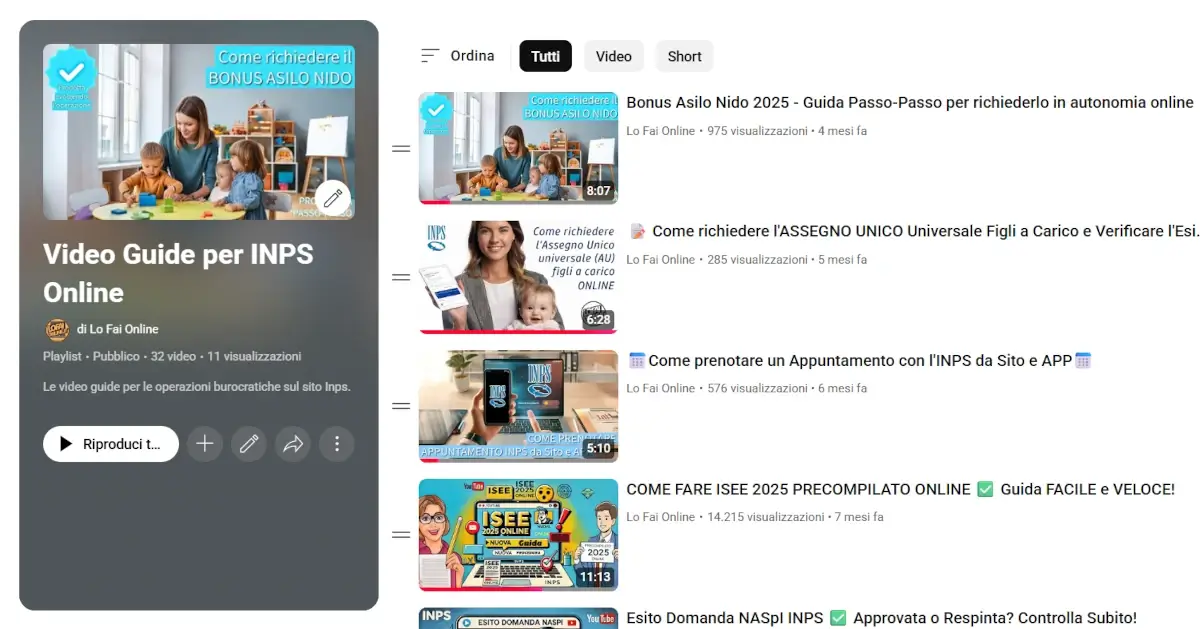Screen dimensions: 1200x629
Task: Click Appuntamento INPS video thumbnail
Action: pyautogui.click(x=518, y=406)
